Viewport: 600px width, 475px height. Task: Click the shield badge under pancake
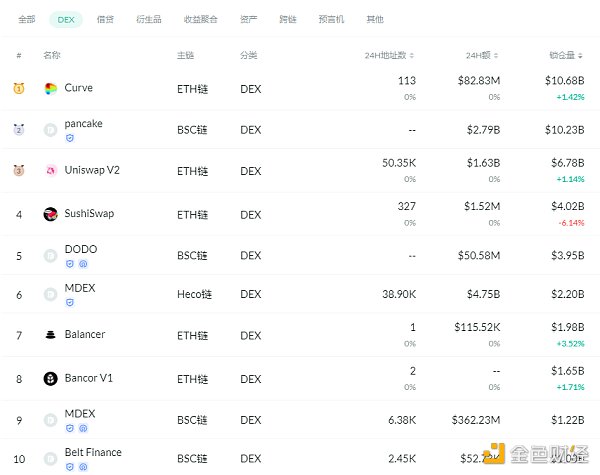[70, 139]
